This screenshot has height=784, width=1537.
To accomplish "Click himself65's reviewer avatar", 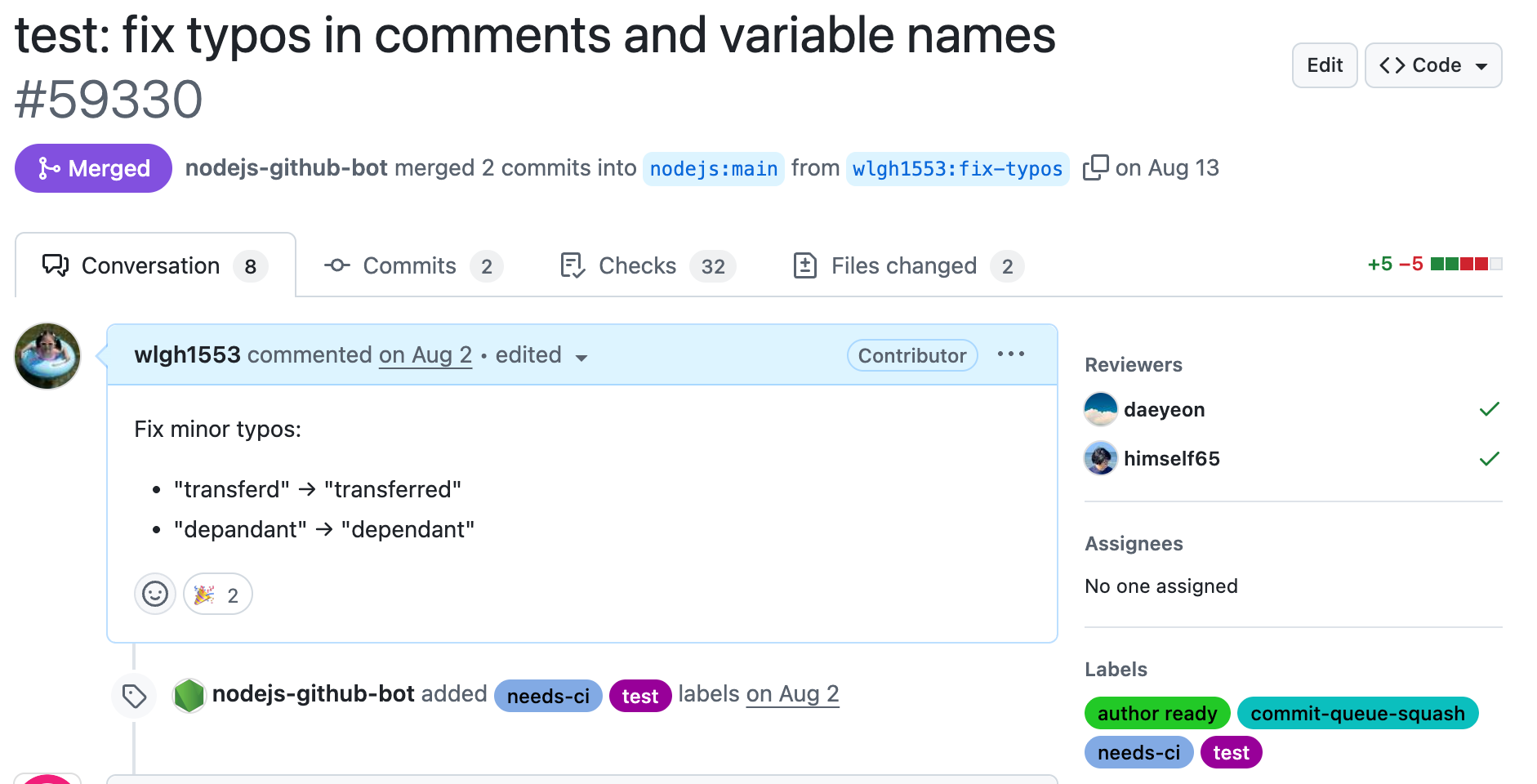I will (x=1100, y=458).
